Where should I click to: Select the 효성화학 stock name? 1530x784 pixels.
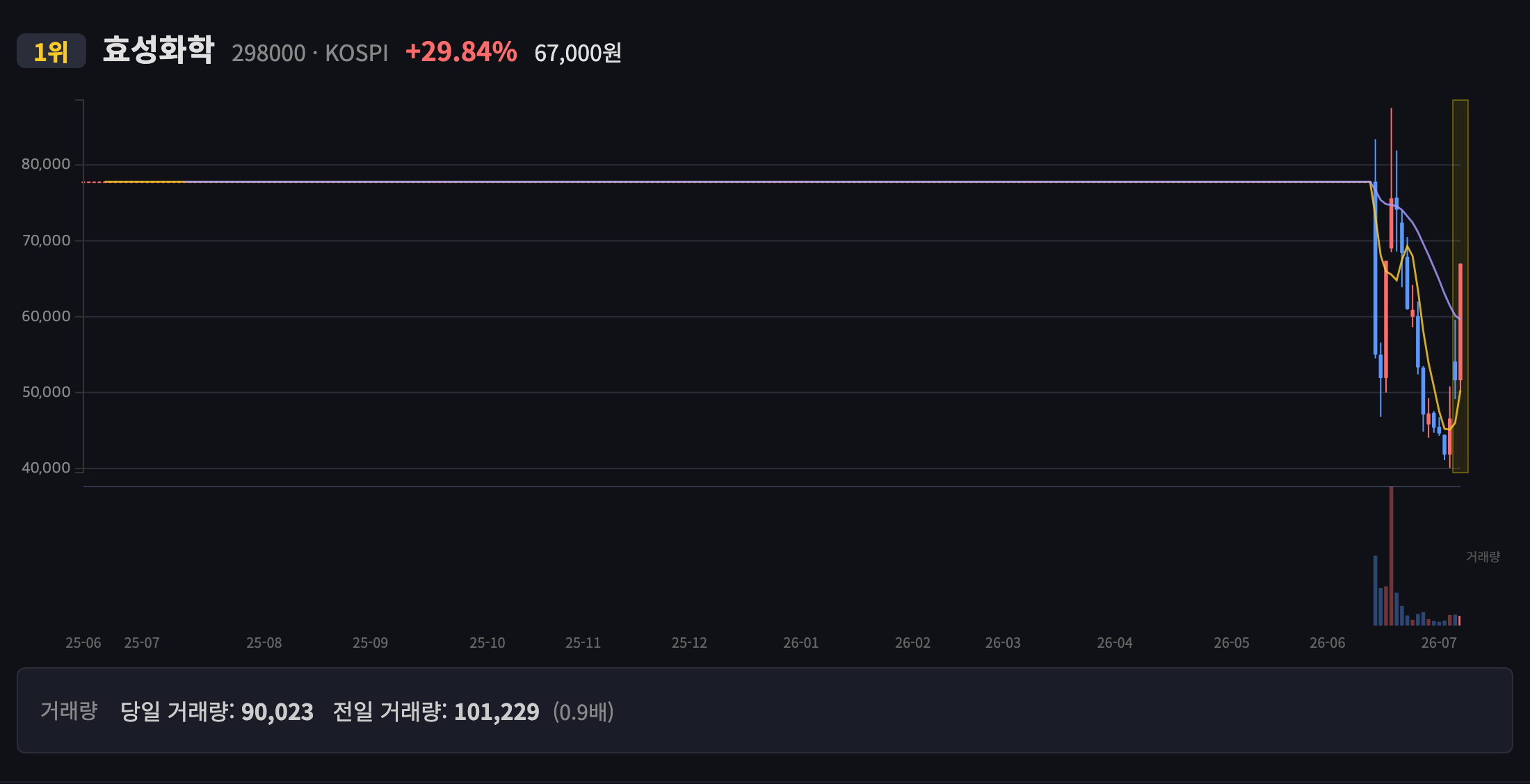pos(159,50)
